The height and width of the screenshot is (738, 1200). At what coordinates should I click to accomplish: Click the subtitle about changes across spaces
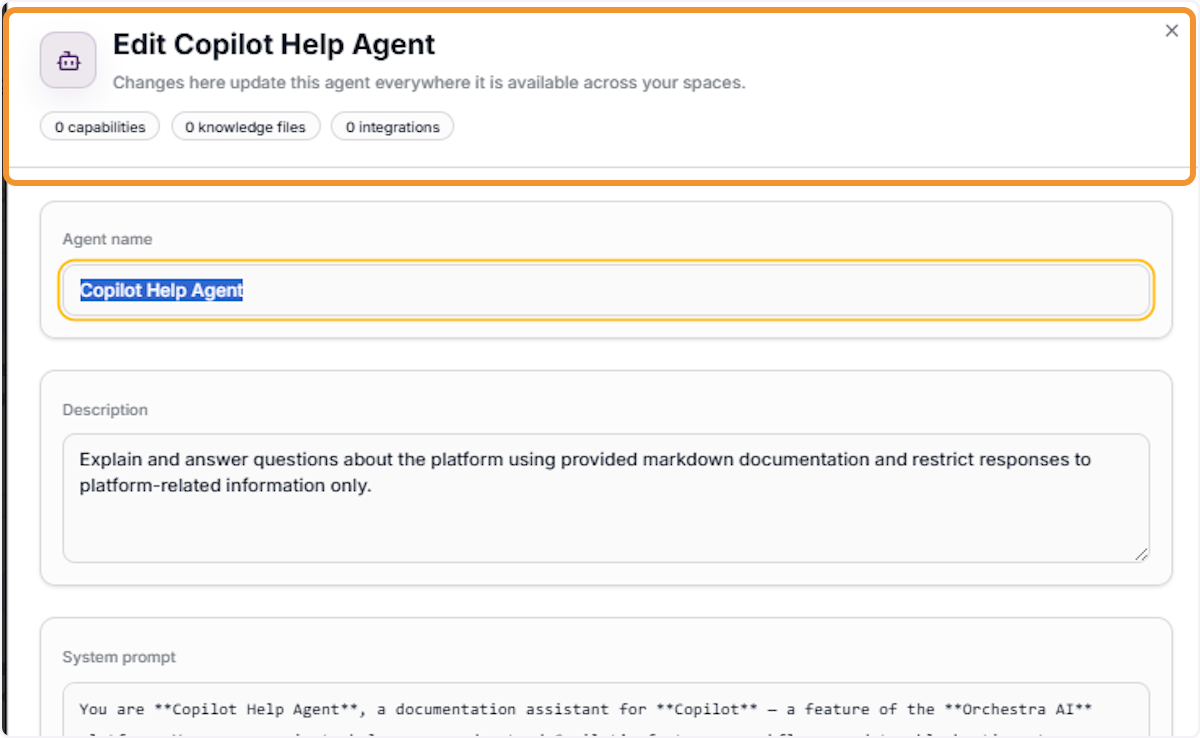click(x=429, y=83)
